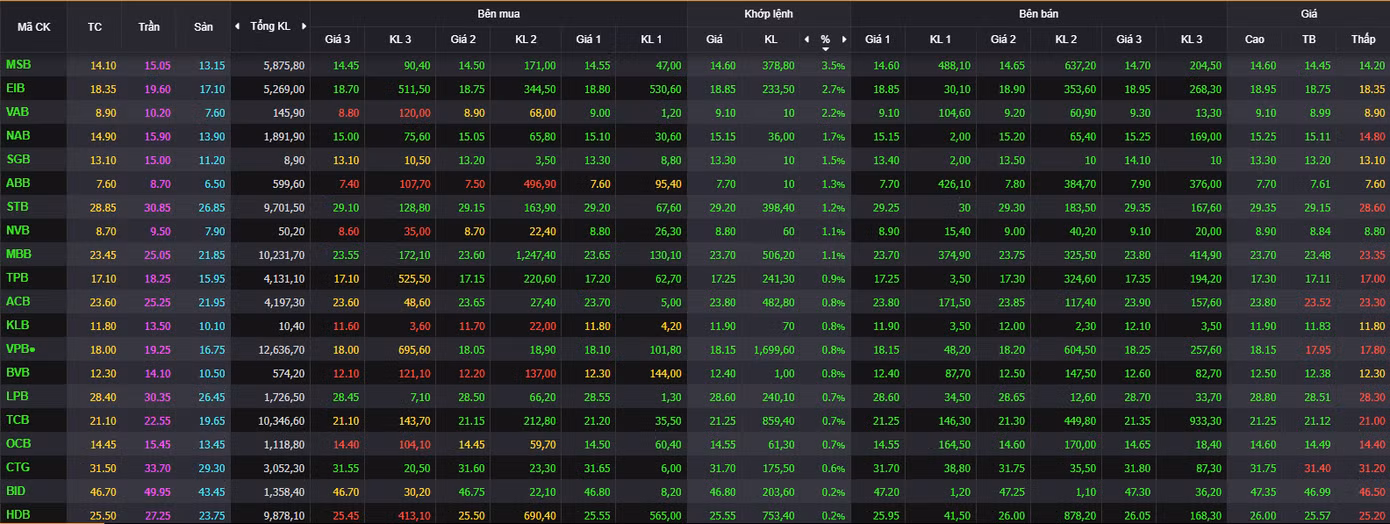Click the KL header under Khớp lệnh
Image resolution: width=1390 pixels, height=524 pixels.
pyautogui.click(x=771, y=39)
